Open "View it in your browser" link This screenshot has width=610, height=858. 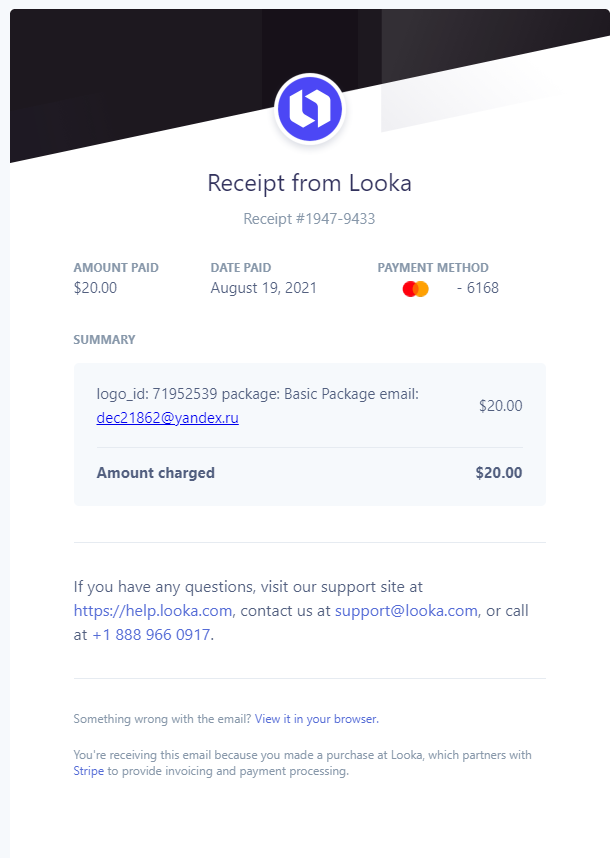click(316, 719)
